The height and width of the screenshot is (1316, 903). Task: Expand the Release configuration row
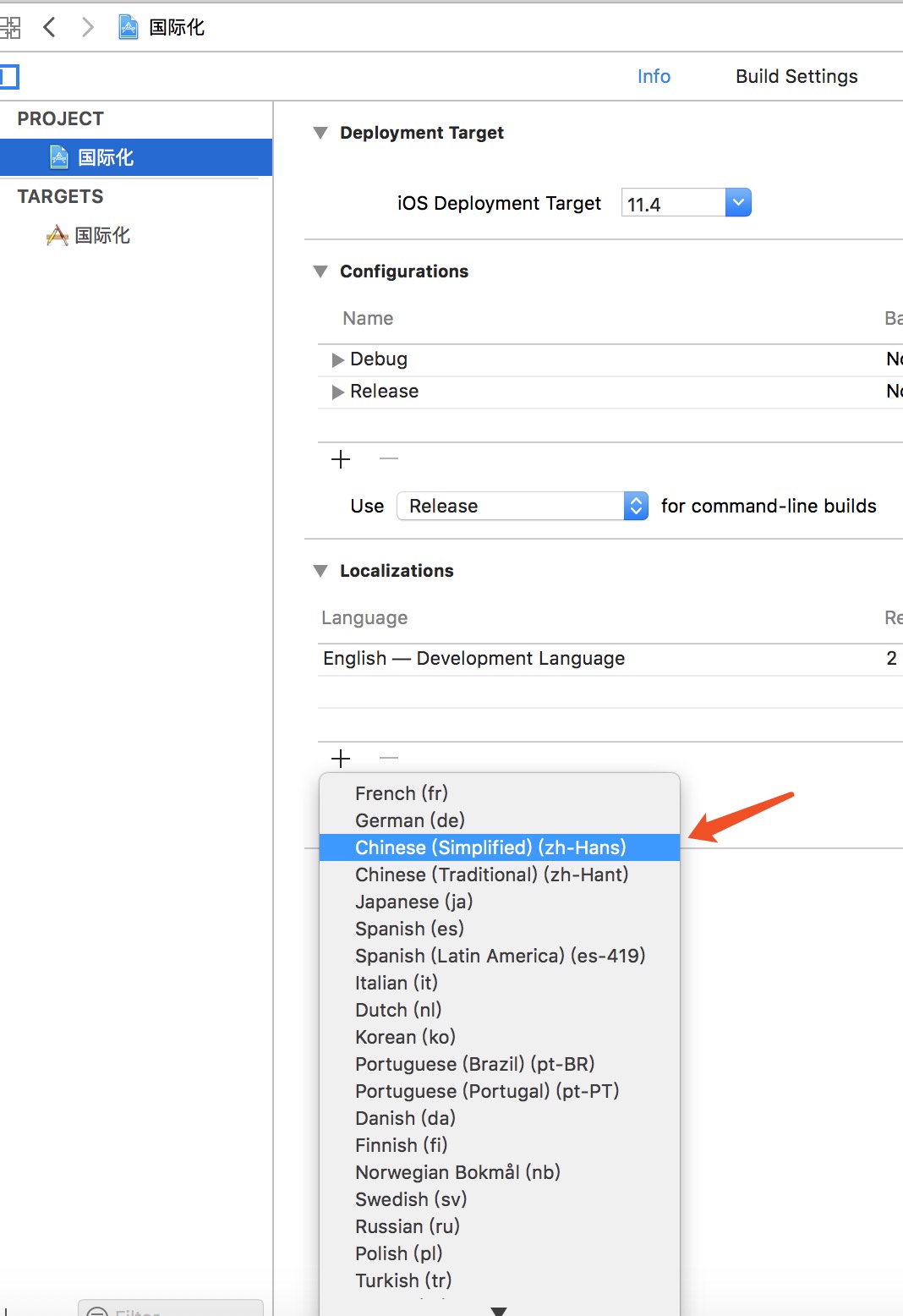[x=338, y=392]
